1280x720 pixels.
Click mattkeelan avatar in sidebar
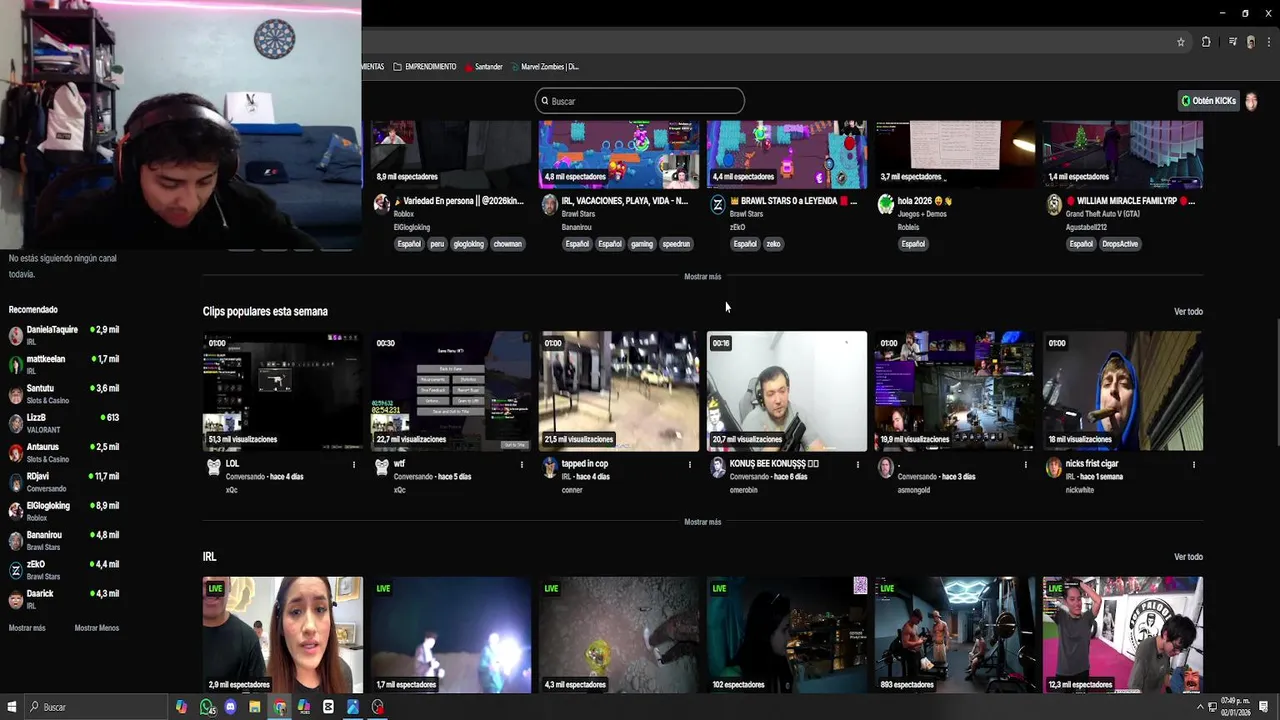16,365
